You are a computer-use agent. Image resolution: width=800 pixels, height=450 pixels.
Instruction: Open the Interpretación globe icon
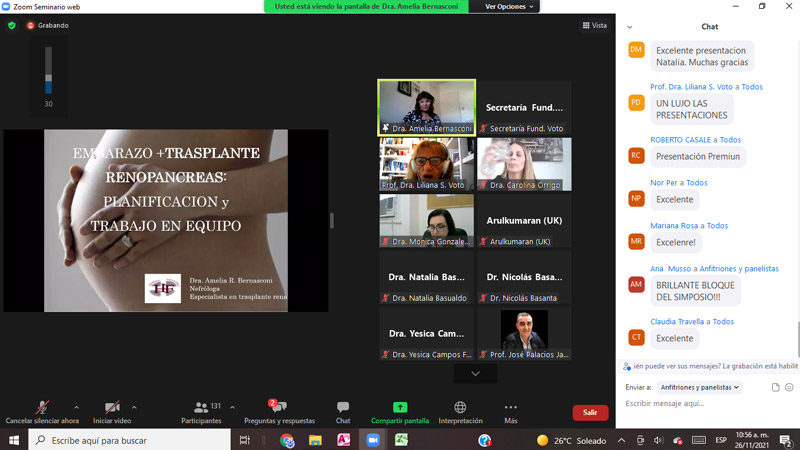pos(460,411)
